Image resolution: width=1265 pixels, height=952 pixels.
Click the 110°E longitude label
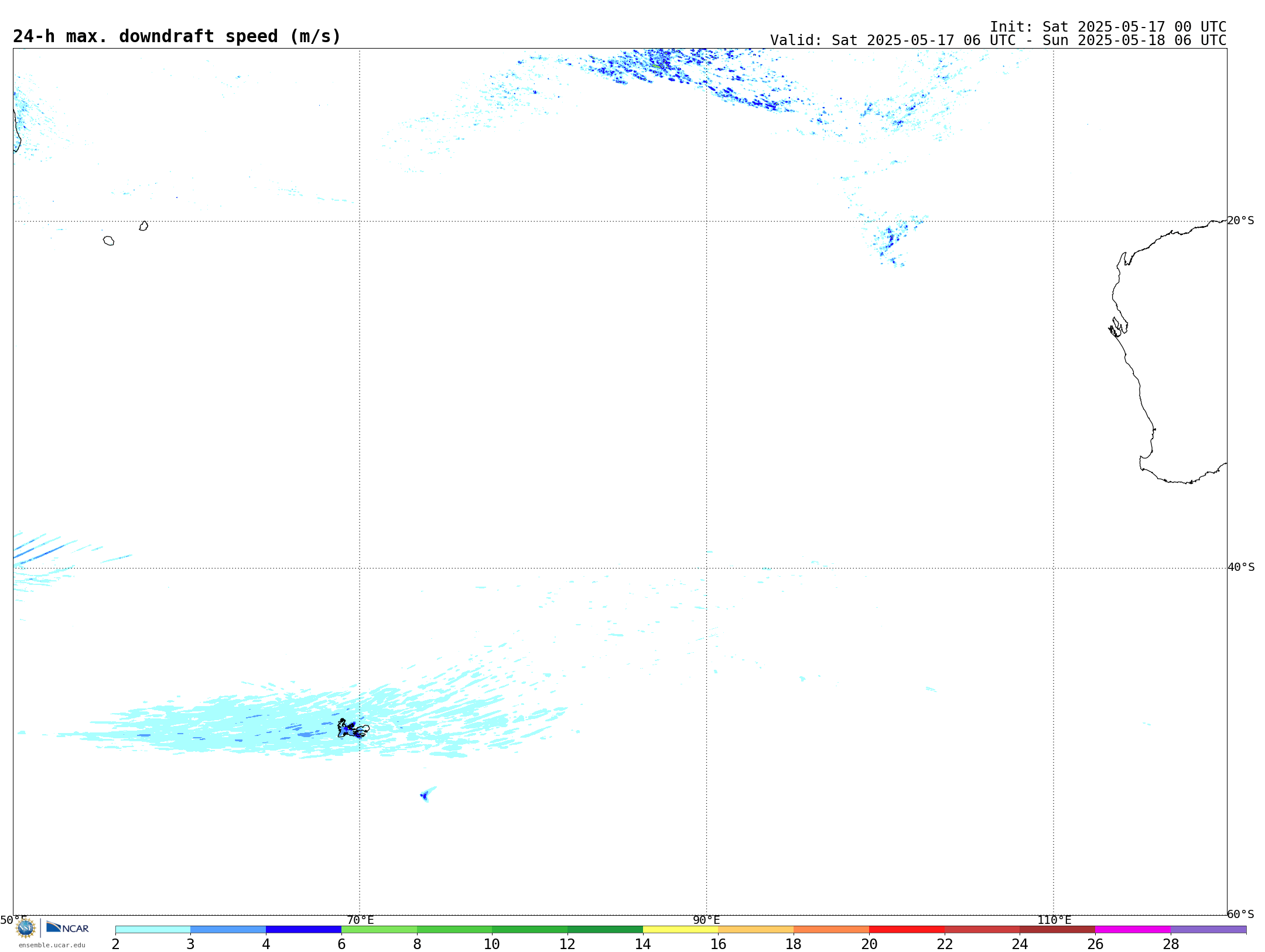(1054, 920)
